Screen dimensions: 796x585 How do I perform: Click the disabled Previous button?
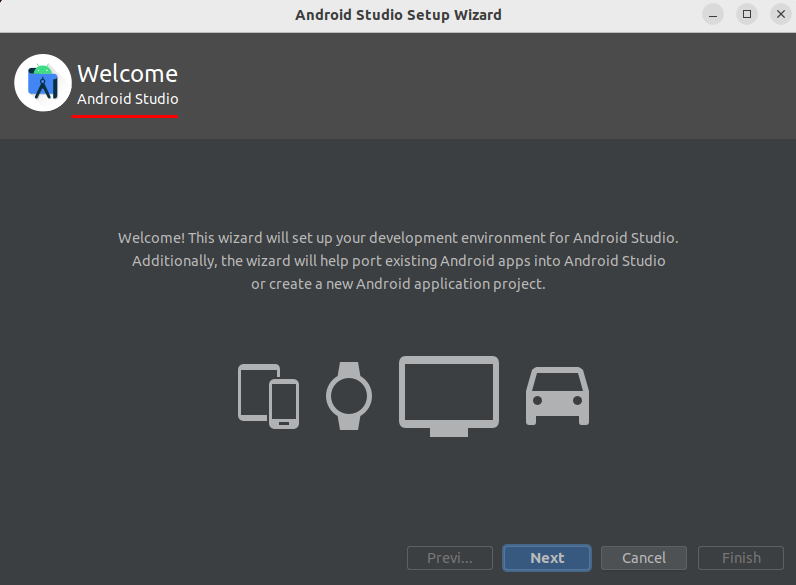point(450,558)
